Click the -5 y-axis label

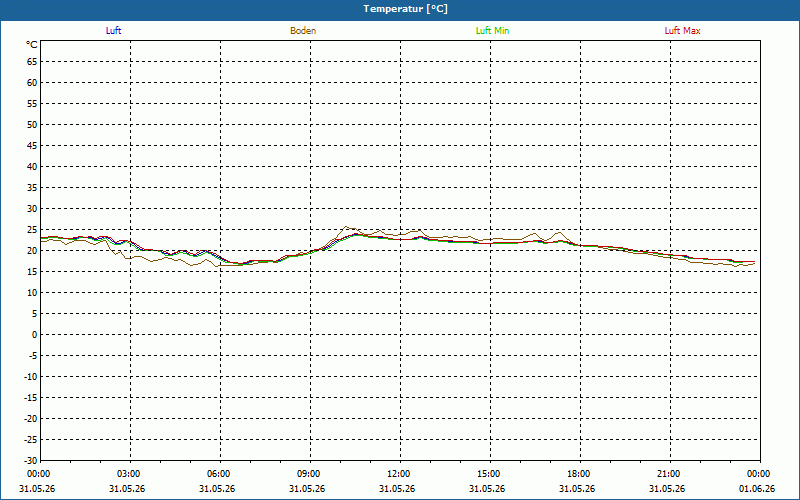pos(33,356)
